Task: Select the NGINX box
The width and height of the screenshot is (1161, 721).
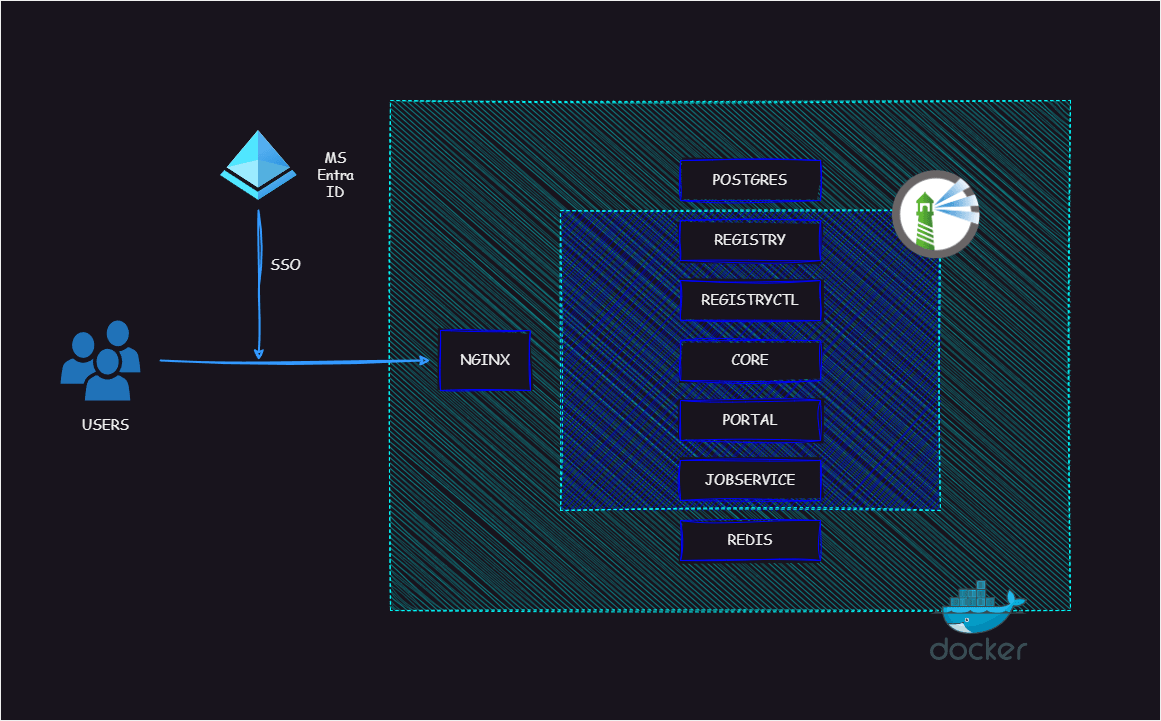Action: [x=485, y=360]
